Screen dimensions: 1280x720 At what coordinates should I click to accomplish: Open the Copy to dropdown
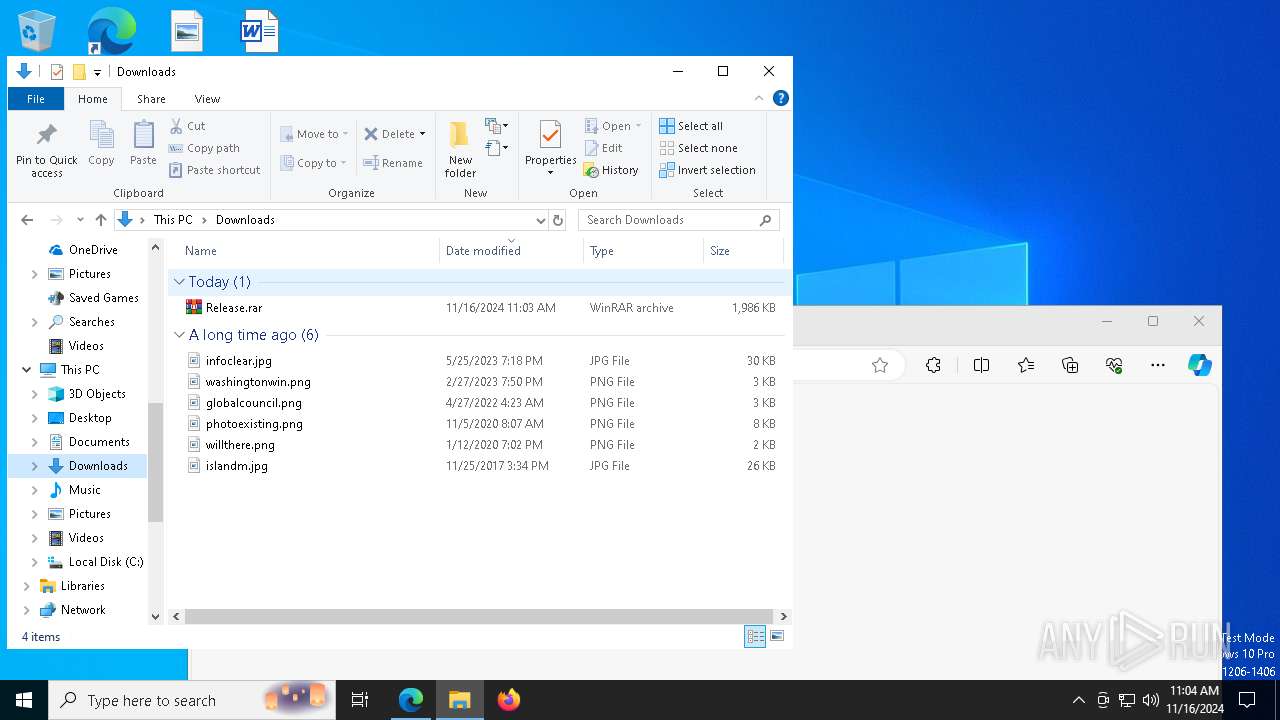[314, 163]
